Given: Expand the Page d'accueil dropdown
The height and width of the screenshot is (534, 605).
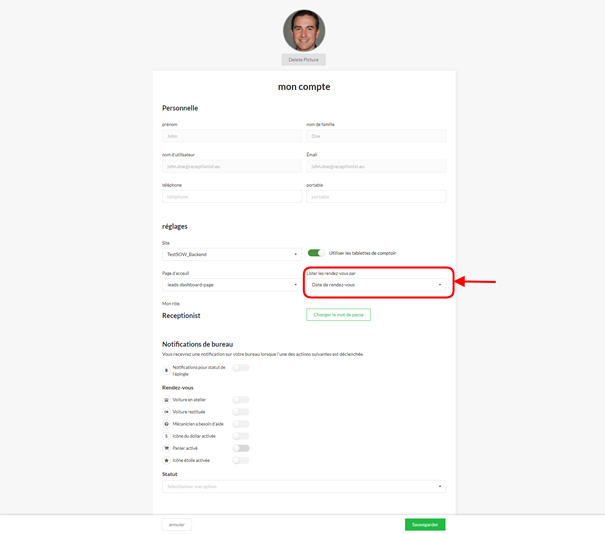Looking at the screenshot, I should coord(231,285).
